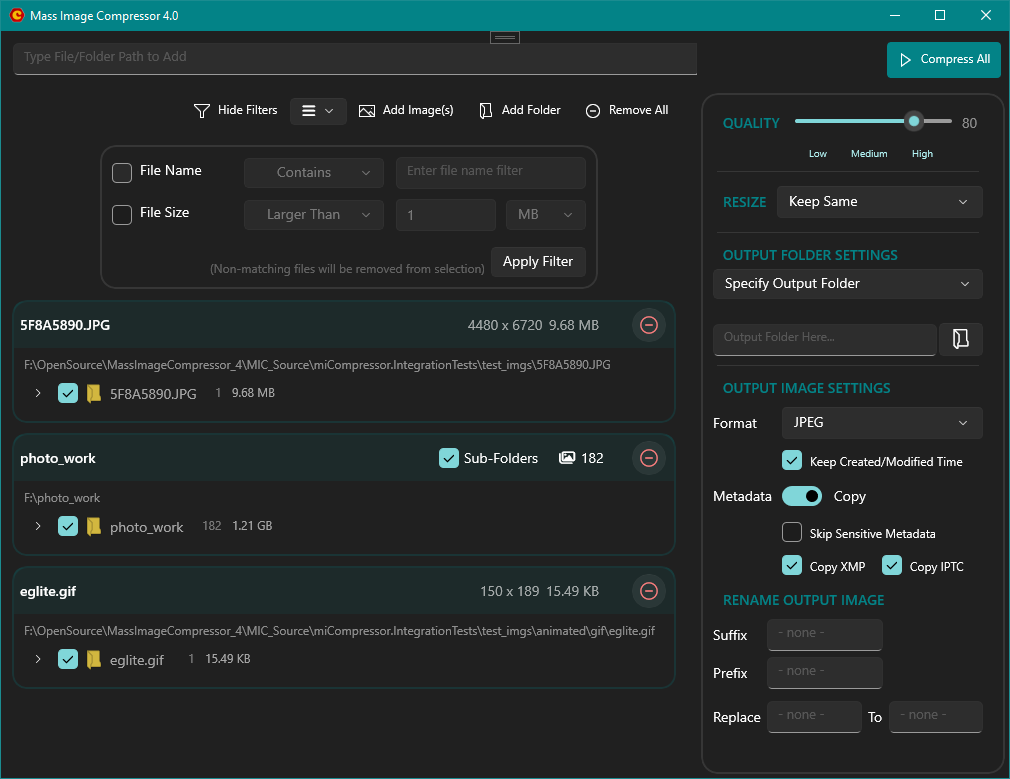The height and width of the screenshot is (779, 1010).
Task: Uncheck Copy XMP option
Action: tap(792, 565)
